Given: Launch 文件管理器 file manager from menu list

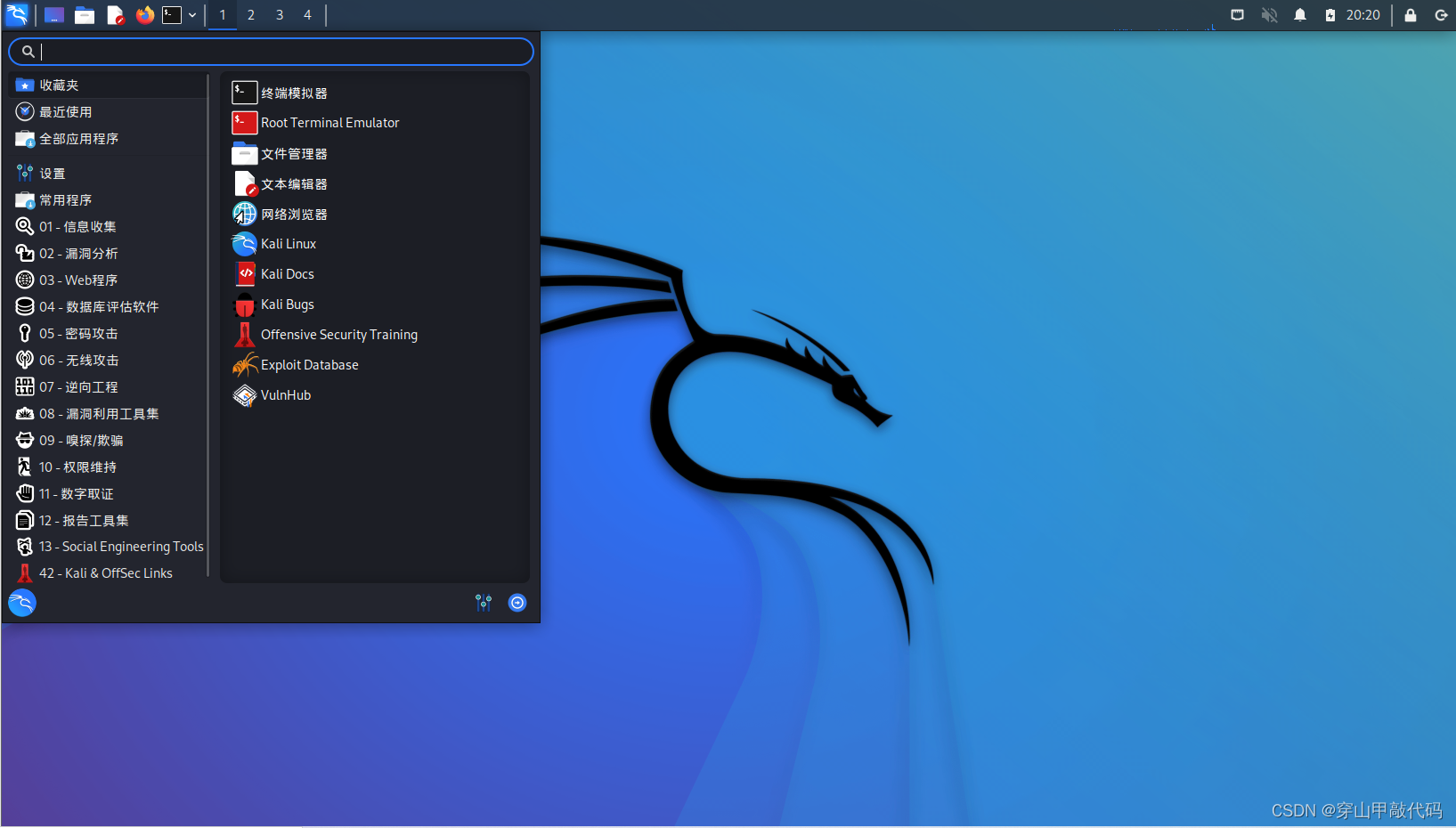Looking at the screenshot, I should coord(375,153).
